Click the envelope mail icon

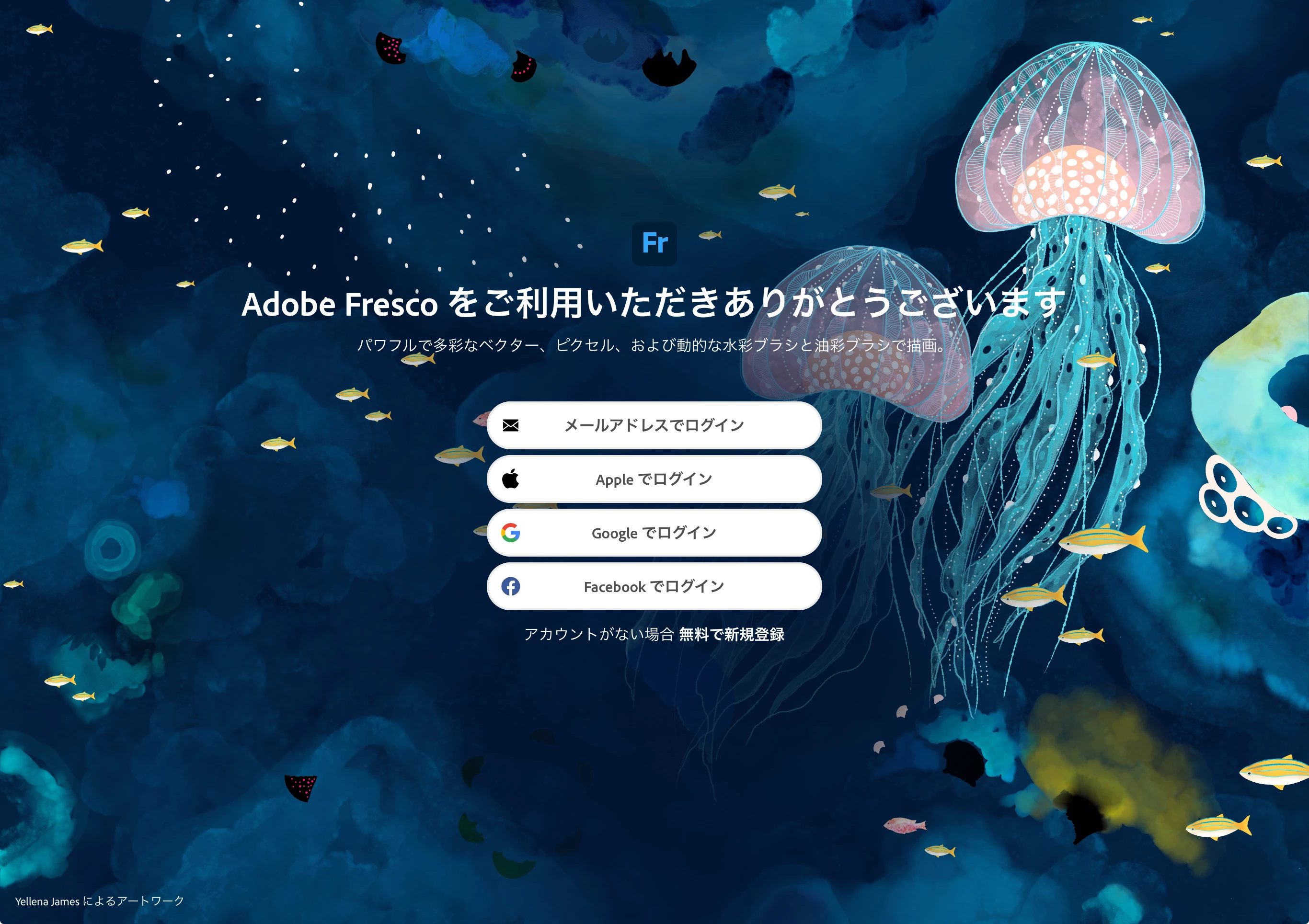(x=510, y=425)
